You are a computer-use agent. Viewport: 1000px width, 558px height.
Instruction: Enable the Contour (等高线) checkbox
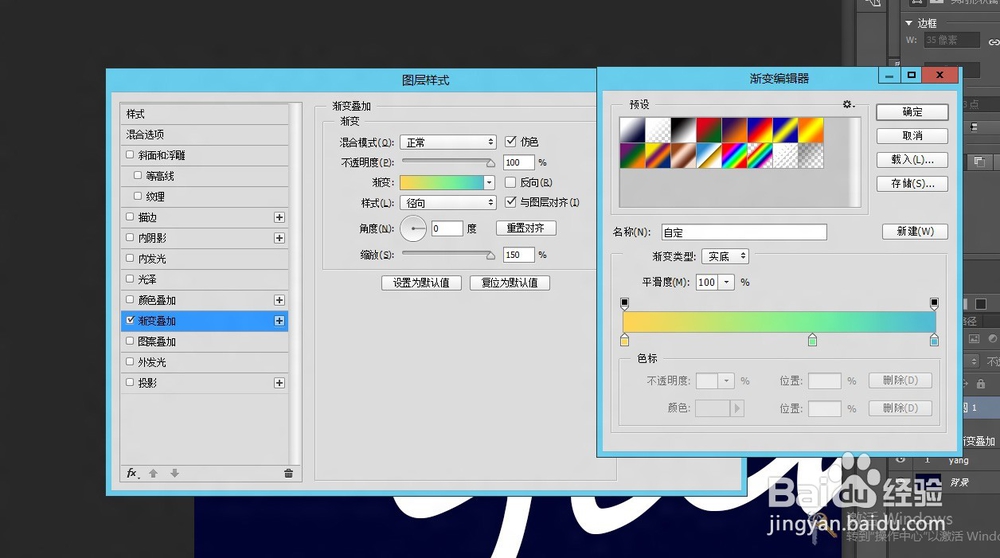point(138,175)
